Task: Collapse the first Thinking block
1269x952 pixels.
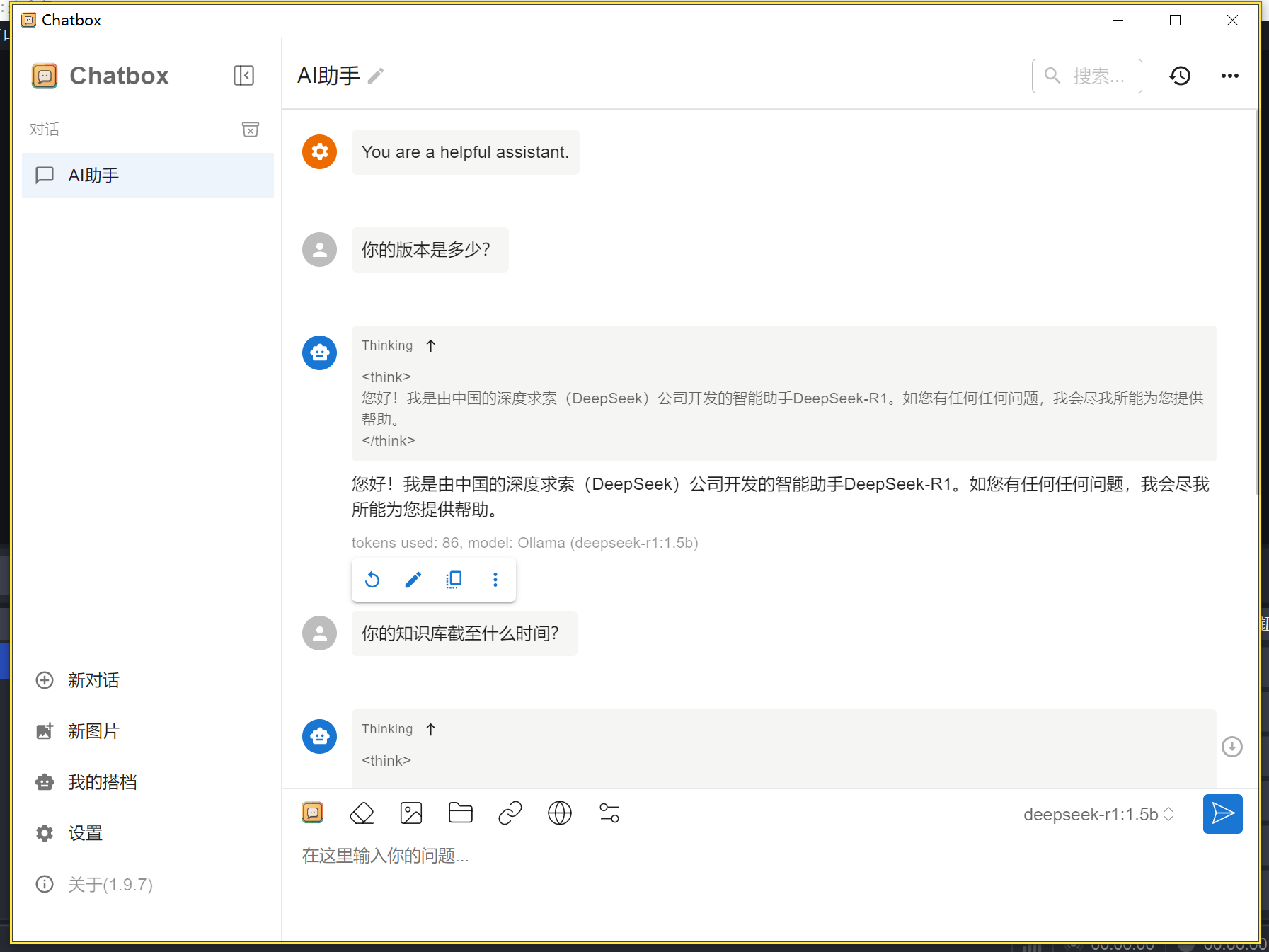Action: (x=430, y=345)
